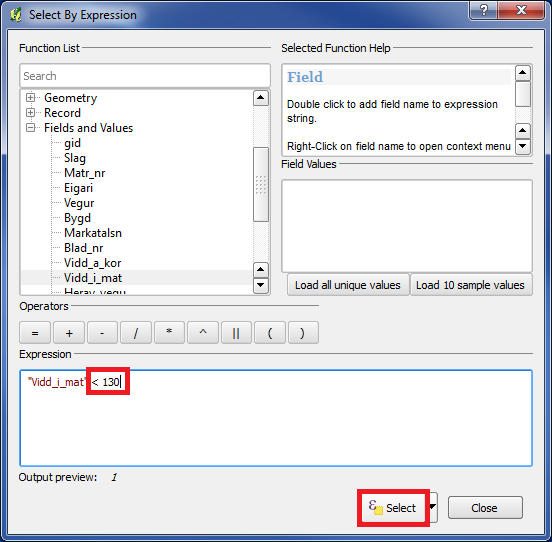Viewport: 552px width, 542px height.
Task: Click Load all unique values button
Action: click(x=348, y=285)
